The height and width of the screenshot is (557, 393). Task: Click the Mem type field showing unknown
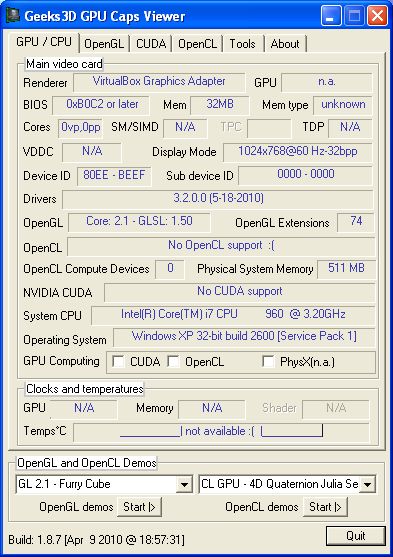point(343,105)
